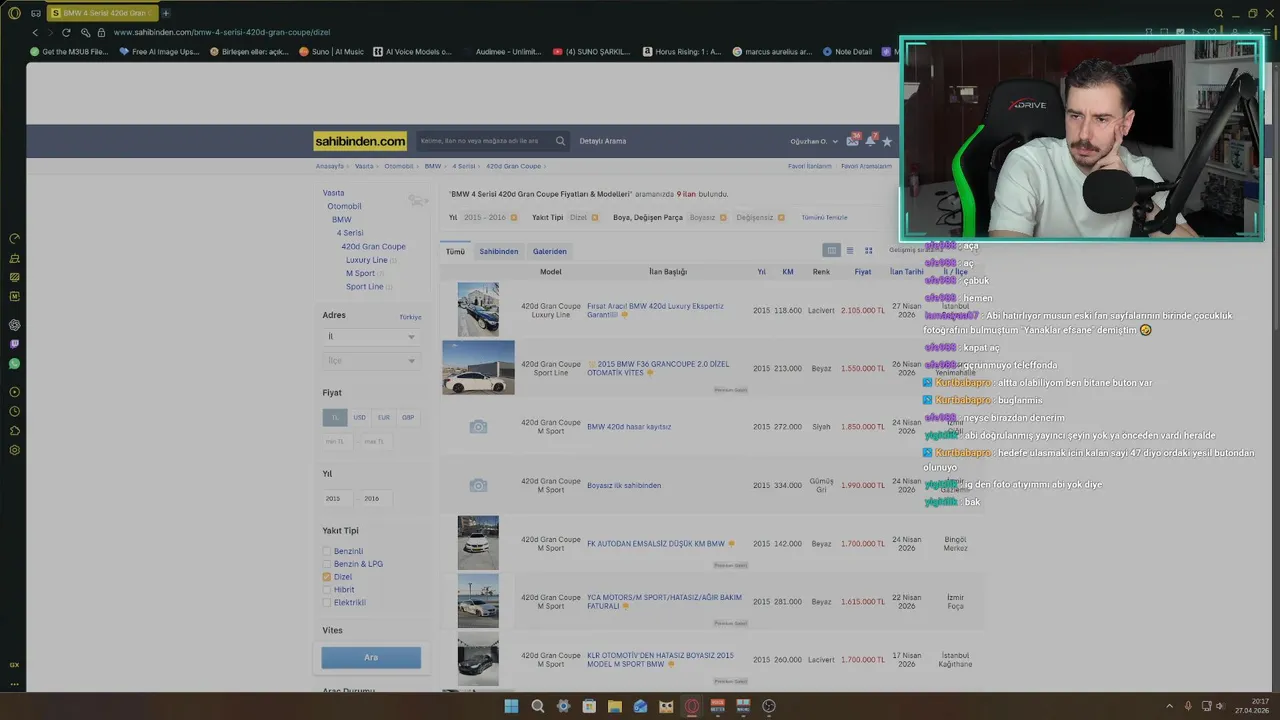The width and height of the screenshot is (1280, 720).
Task: Focus the keyword search input field
Action: pyautogui.click(x=484, y=141)
